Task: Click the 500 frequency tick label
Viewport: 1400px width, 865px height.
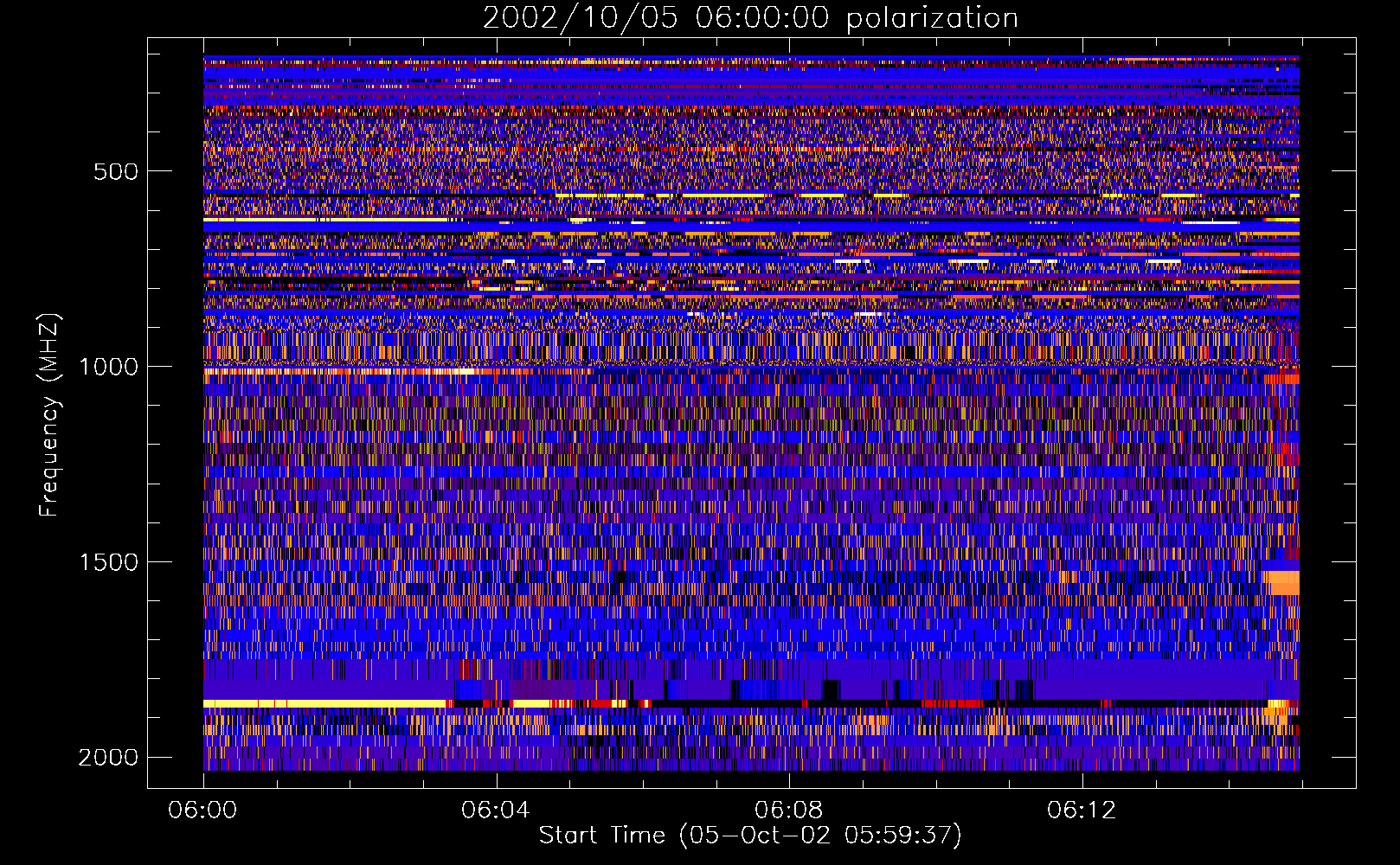Action: pyautogui.click(x=116, y=171)
